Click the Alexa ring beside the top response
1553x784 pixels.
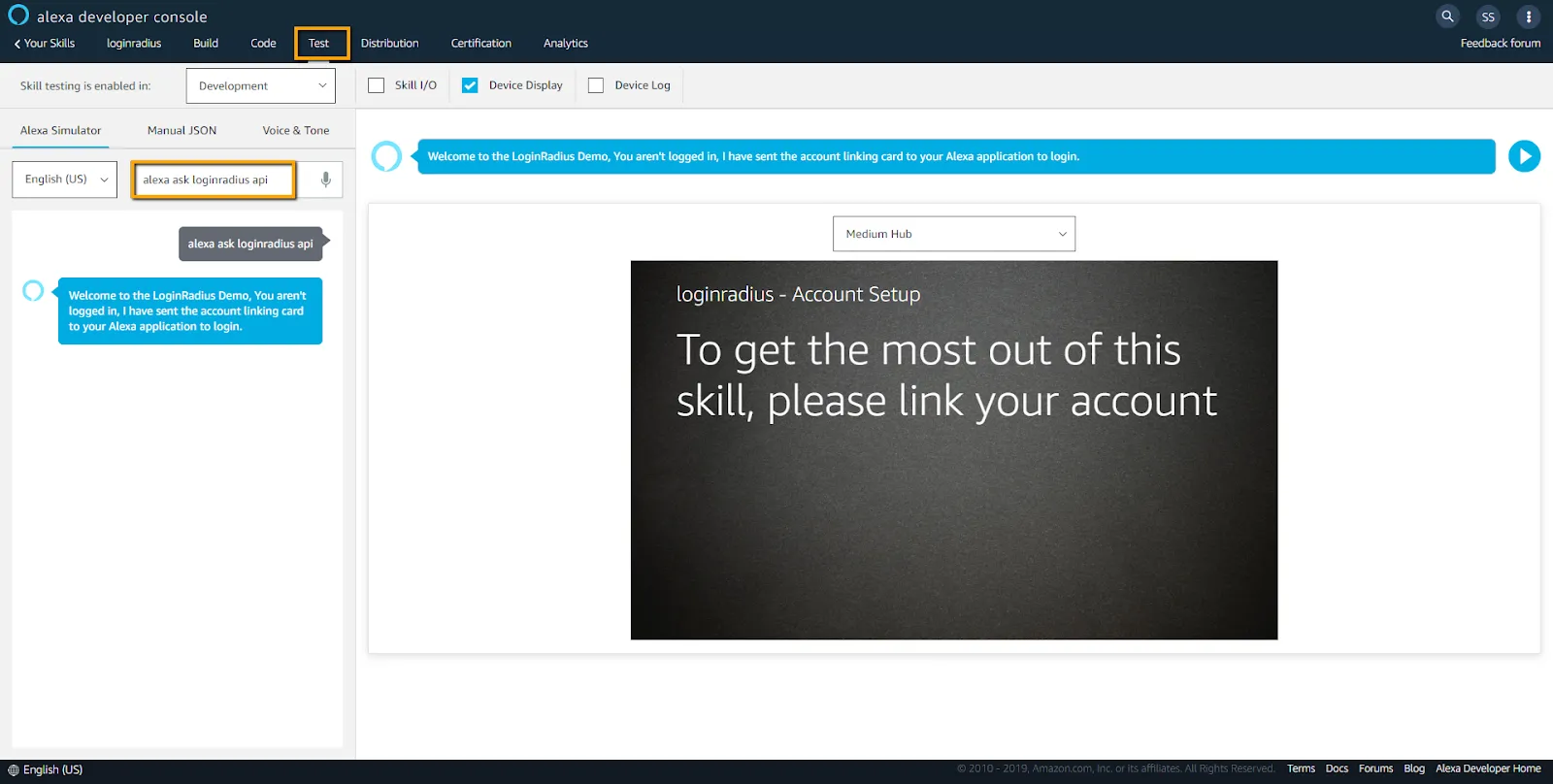(386, 156)
